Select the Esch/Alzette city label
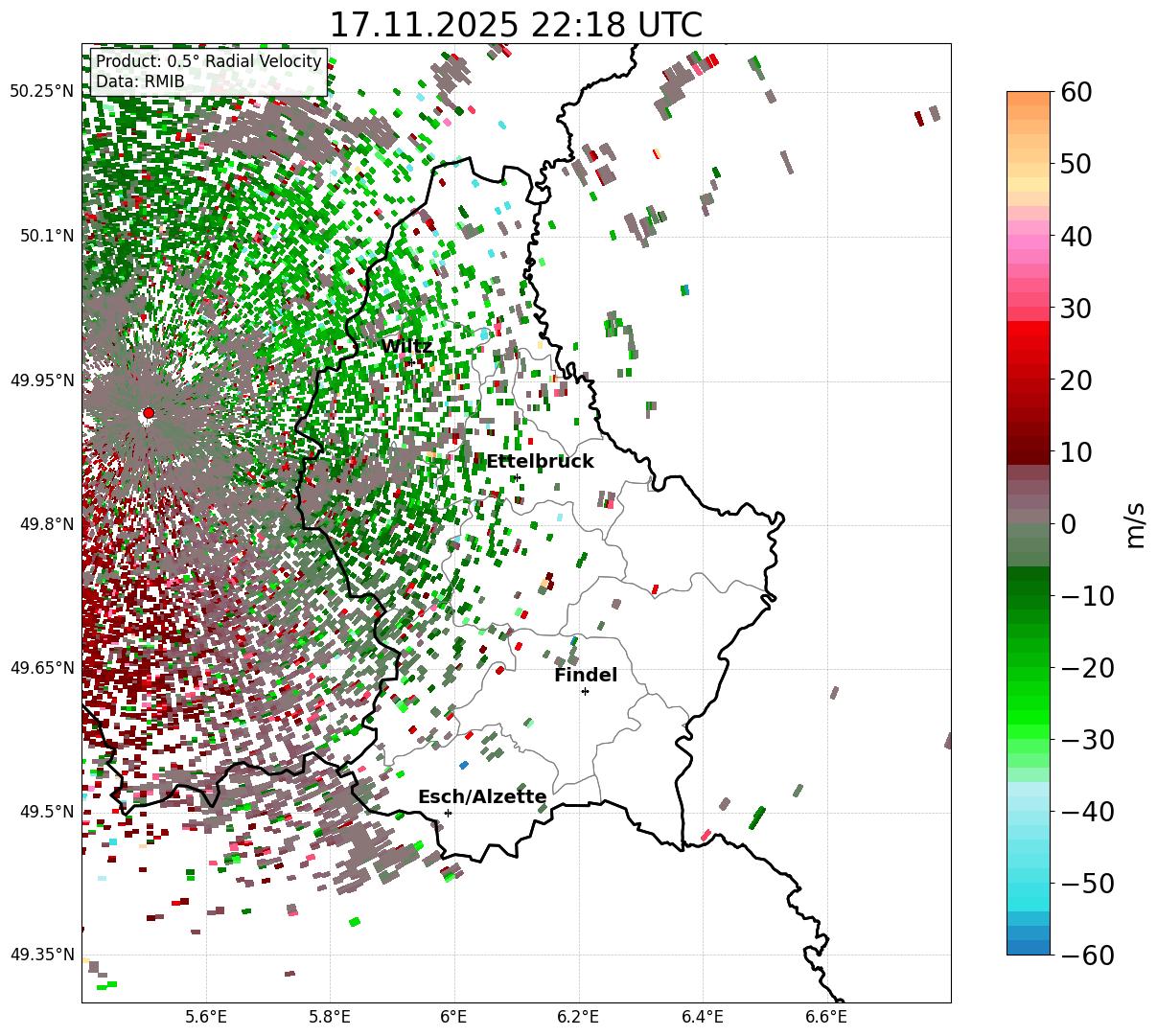Image resolution: width=1157 pixels, height=1036 pixels. (x=482, y=797)
